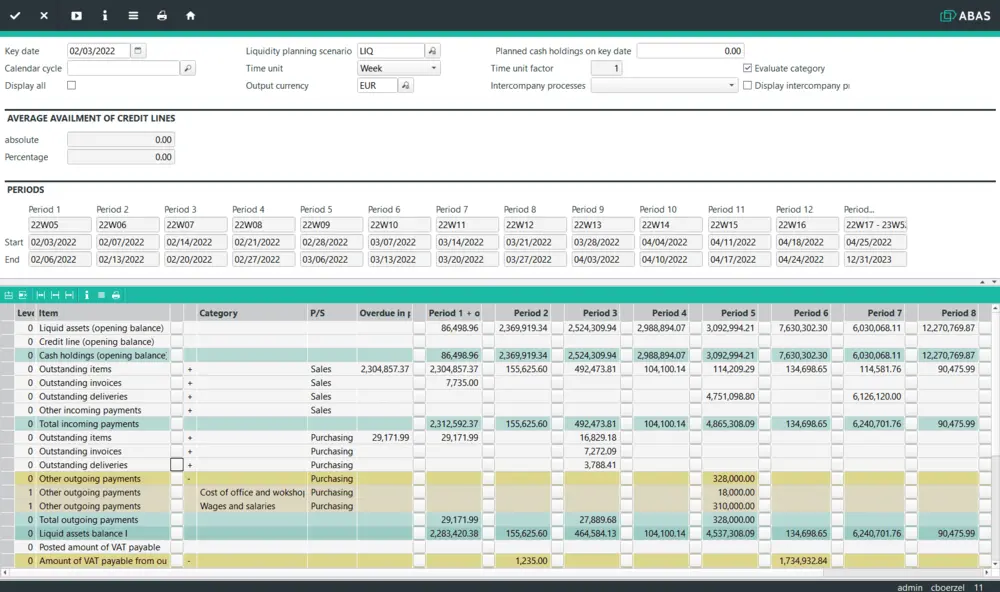Open the Intercompany processes dropdown
Image resolution: width=1000 pixels, height=592 pixels.
[664, 85]
